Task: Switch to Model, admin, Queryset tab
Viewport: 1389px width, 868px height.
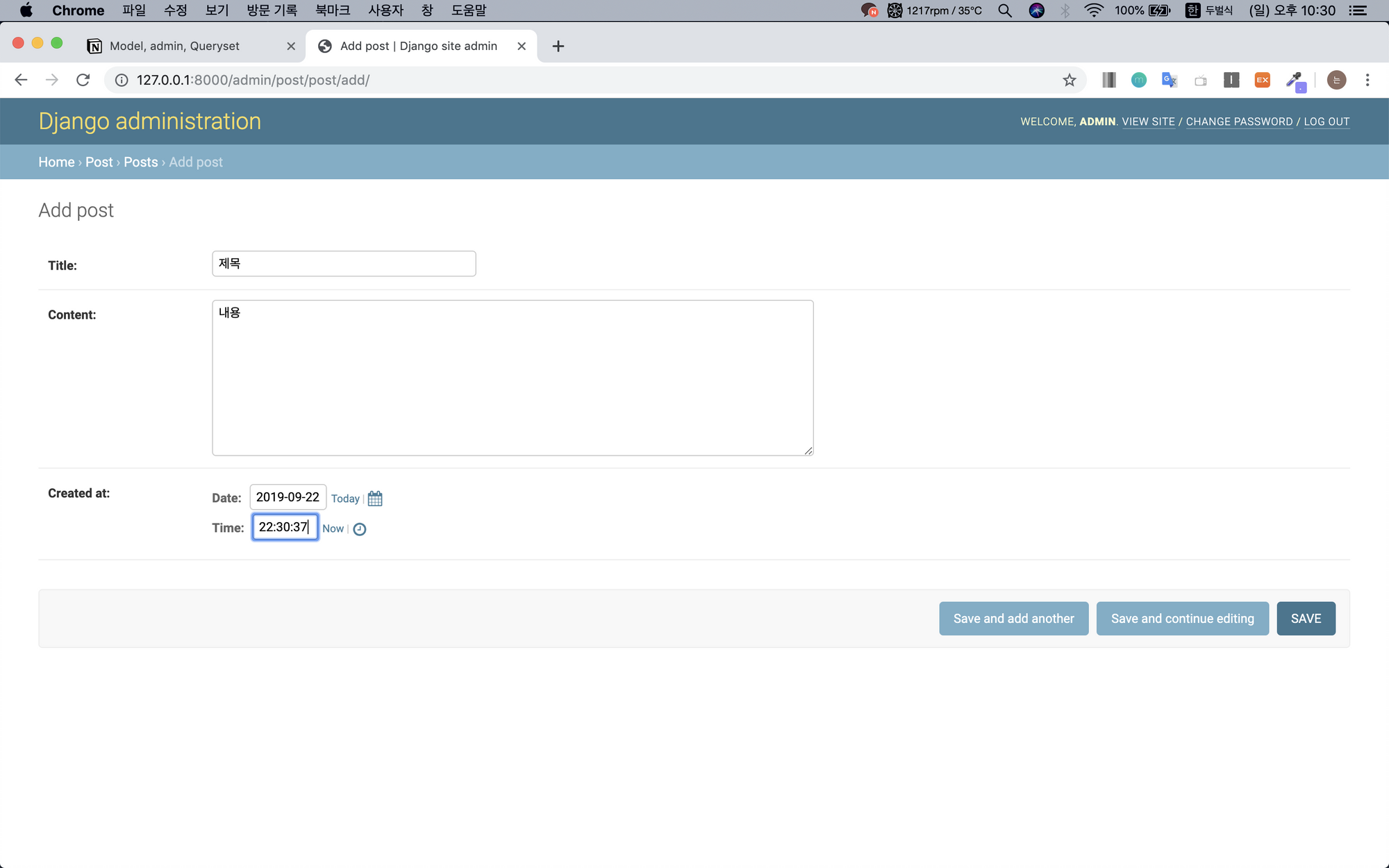Action: coord(174,46)
